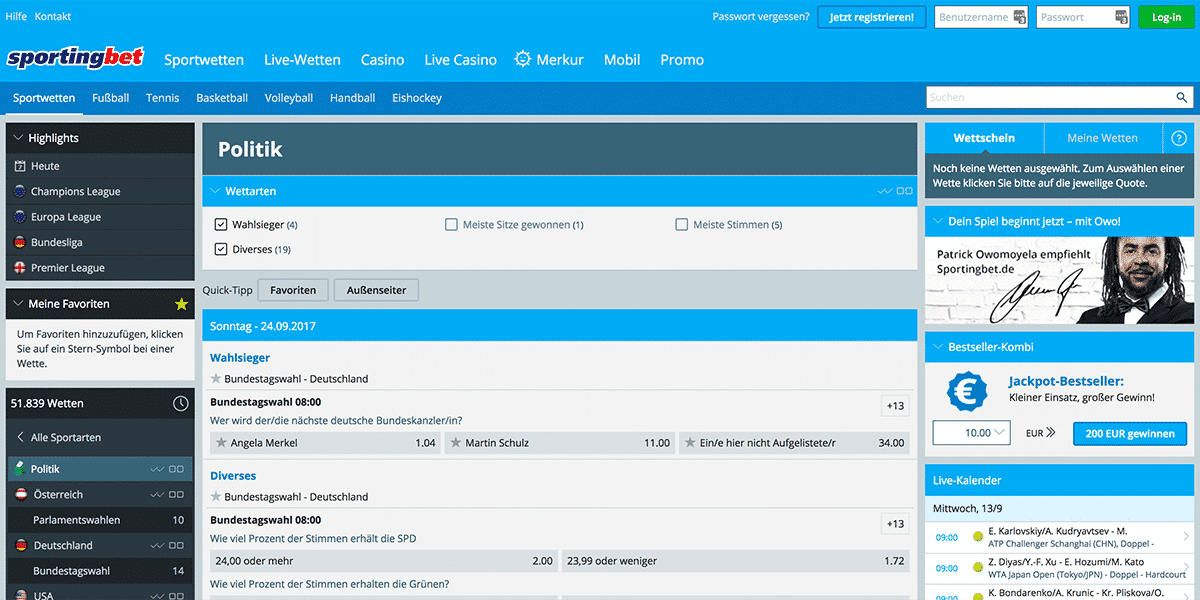Click the two-squares icon in sidebar Politik row
Viewport: 1200px width, 600px height.
(177, 469)
